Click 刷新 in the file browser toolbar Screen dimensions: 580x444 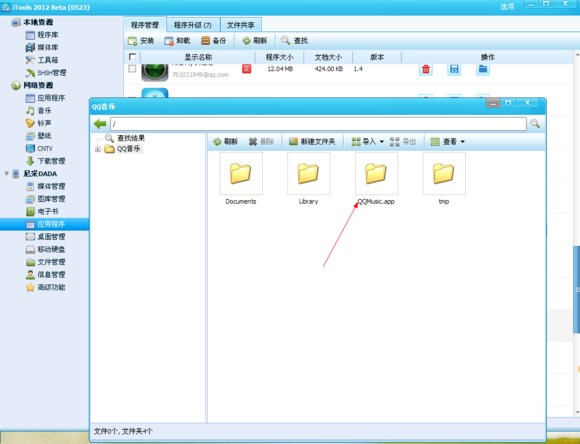click(225, 141)
